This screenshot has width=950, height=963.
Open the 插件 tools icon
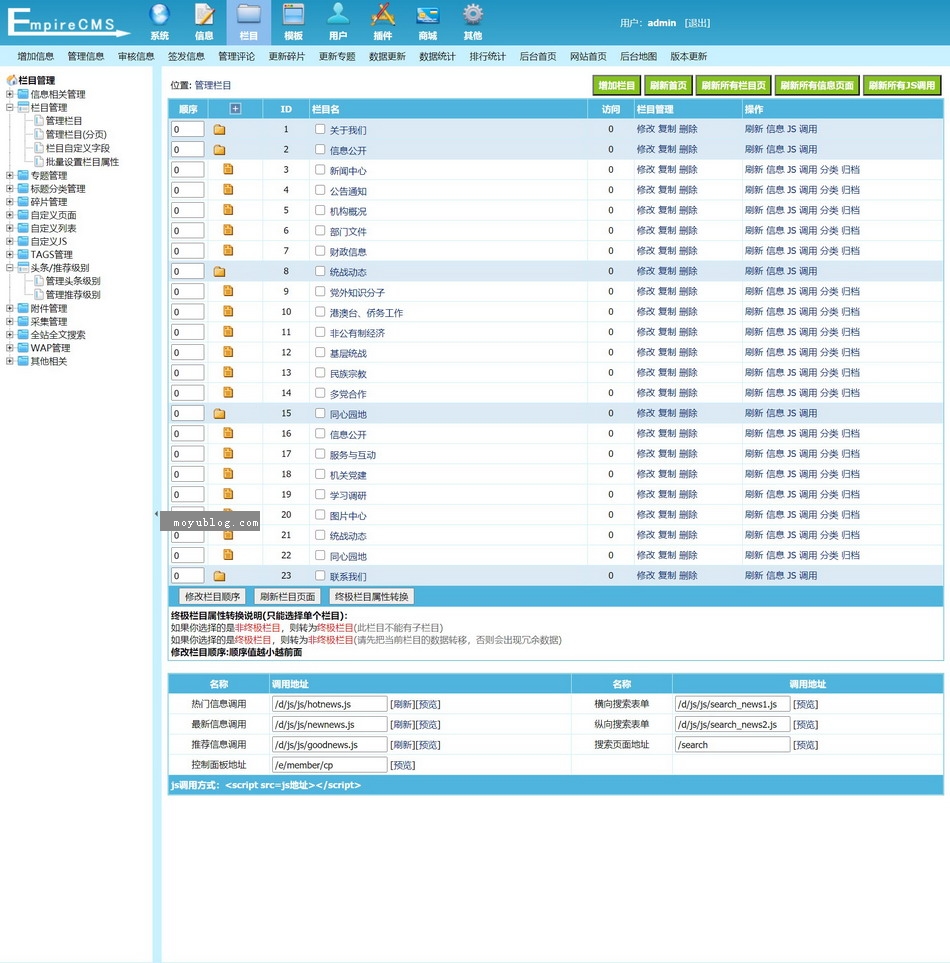point(383,15)
